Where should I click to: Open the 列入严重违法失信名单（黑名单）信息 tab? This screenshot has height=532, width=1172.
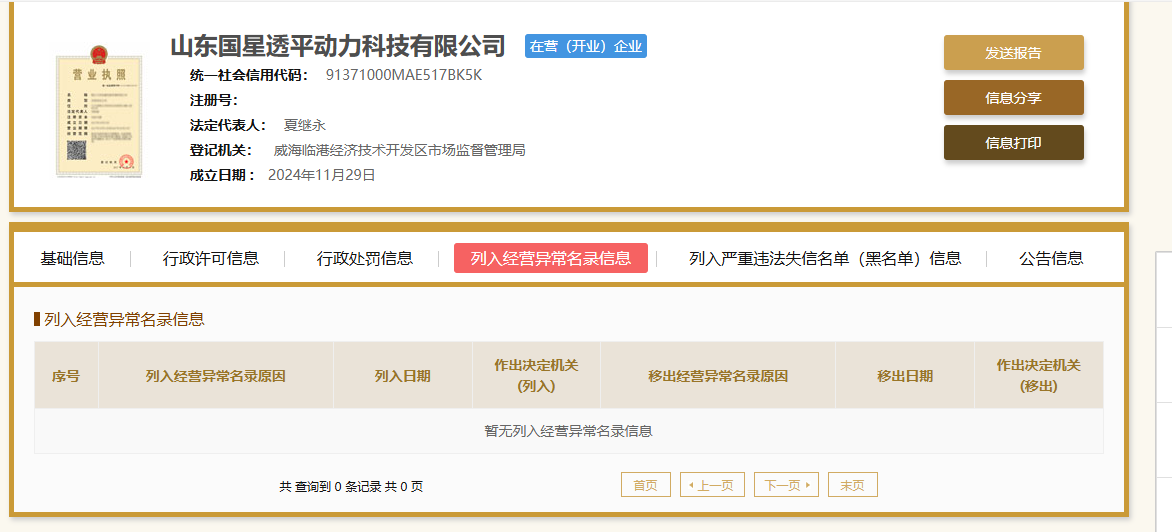[x=825, y=259]
